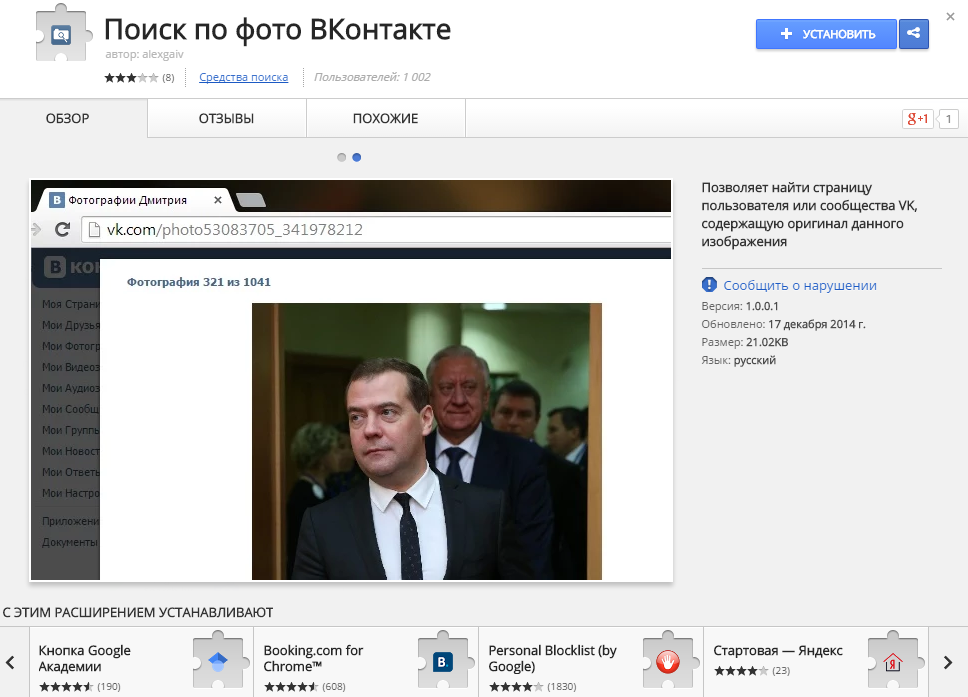Open Кнопка Google Академии extension
The width and height of the screenshot is (968, 697).
141,662
